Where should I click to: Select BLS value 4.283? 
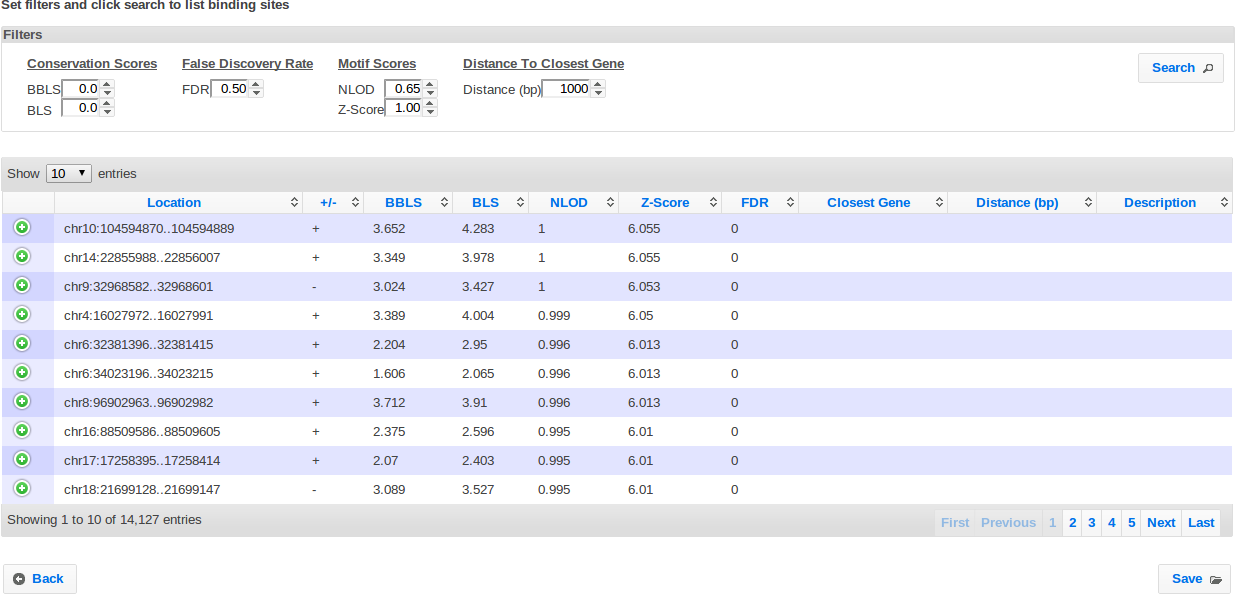click(x=478, y=229)
